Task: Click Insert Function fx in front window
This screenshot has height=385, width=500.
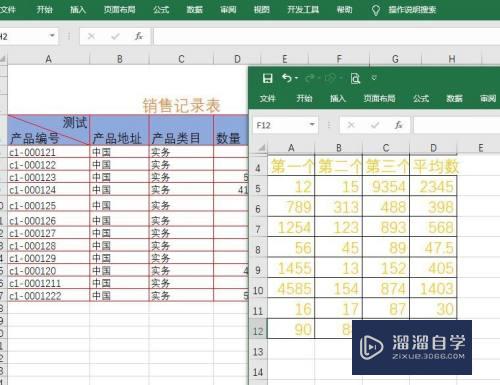Action: coord(398,125)
